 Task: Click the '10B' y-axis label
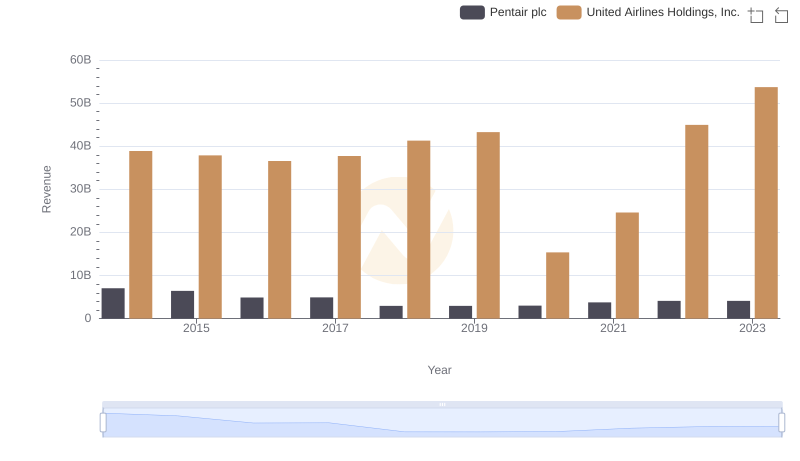point(81,275)
